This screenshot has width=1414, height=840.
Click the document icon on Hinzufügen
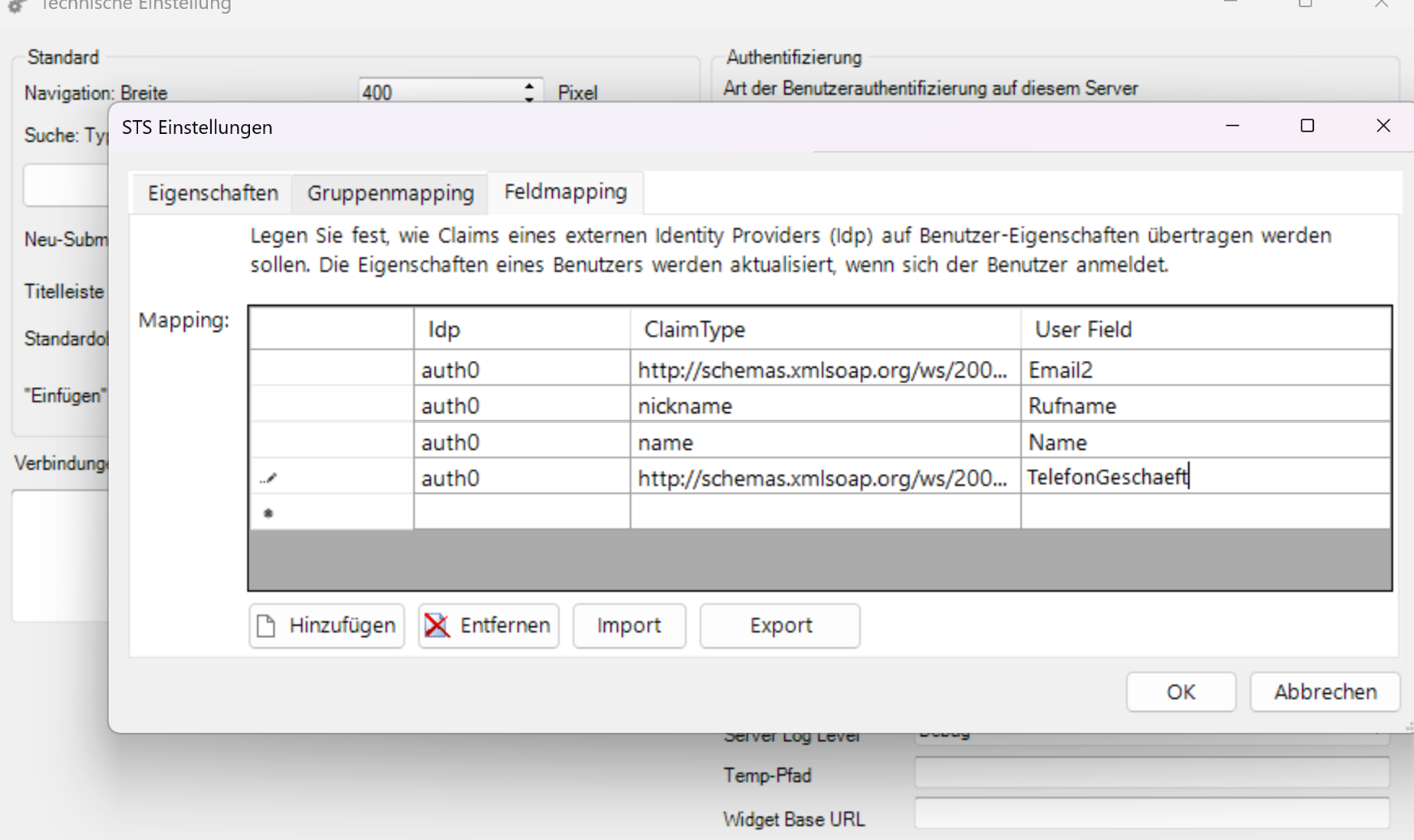(266, 626)
